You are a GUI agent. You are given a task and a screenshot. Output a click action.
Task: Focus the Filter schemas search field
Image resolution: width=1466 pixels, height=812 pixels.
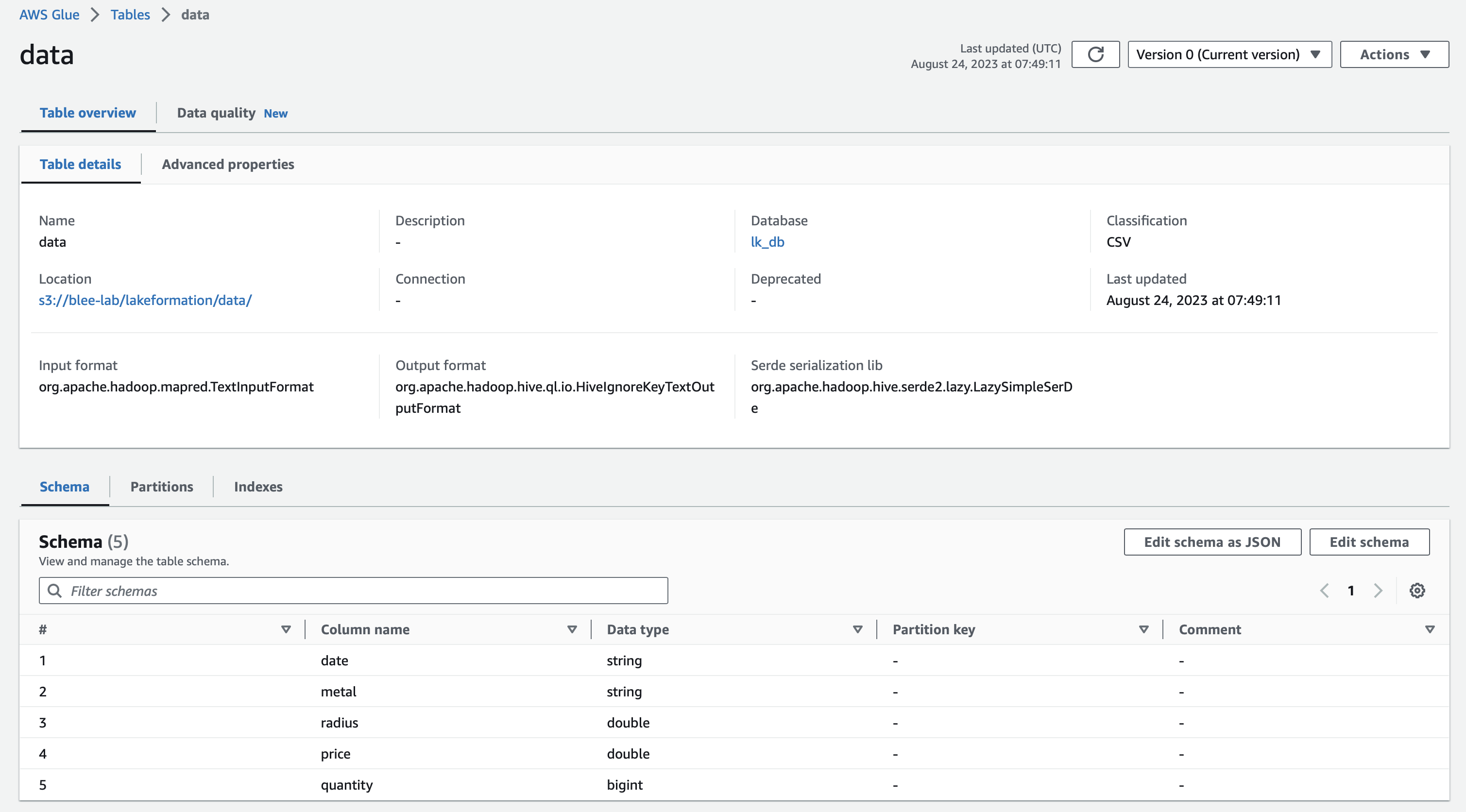353,591
